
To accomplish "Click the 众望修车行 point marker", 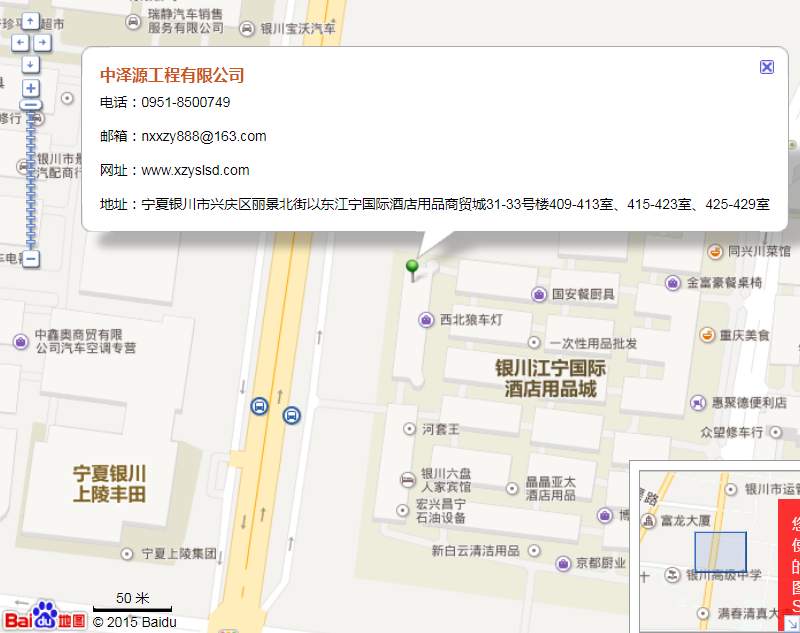I will 776,433.
